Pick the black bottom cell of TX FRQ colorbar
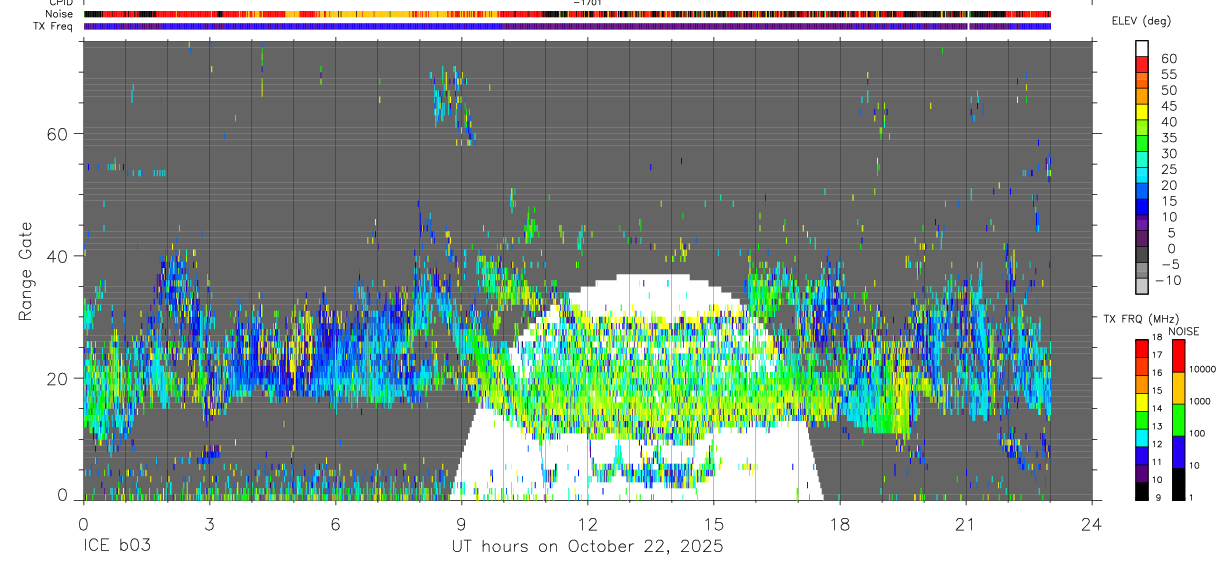1228x567 pixels. point(1141,491)
